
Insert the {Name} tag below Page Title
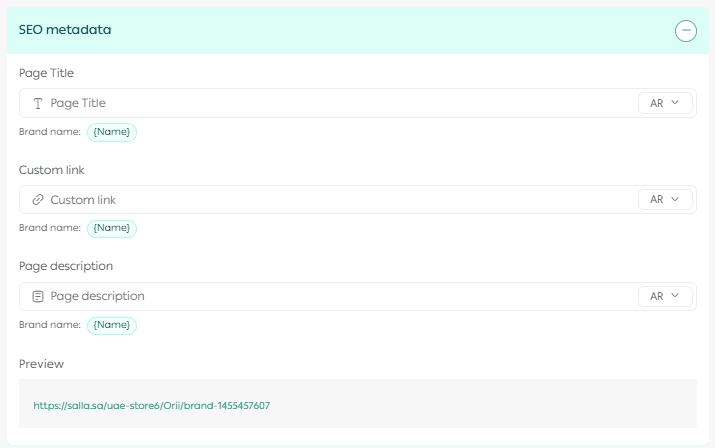click(112, 131)
